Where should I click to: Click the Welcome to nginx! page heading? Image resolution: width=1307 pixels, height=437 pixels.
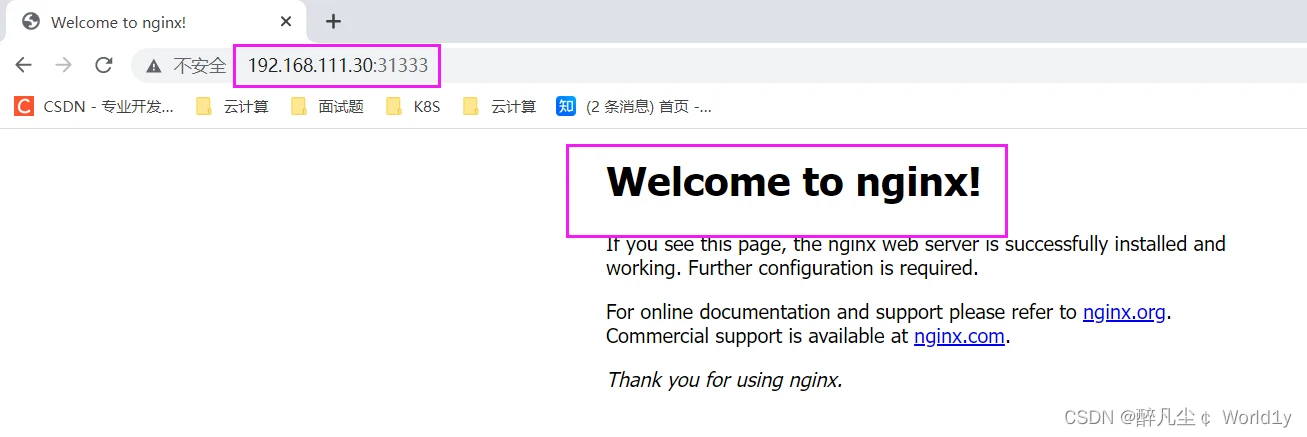point(793,182)
